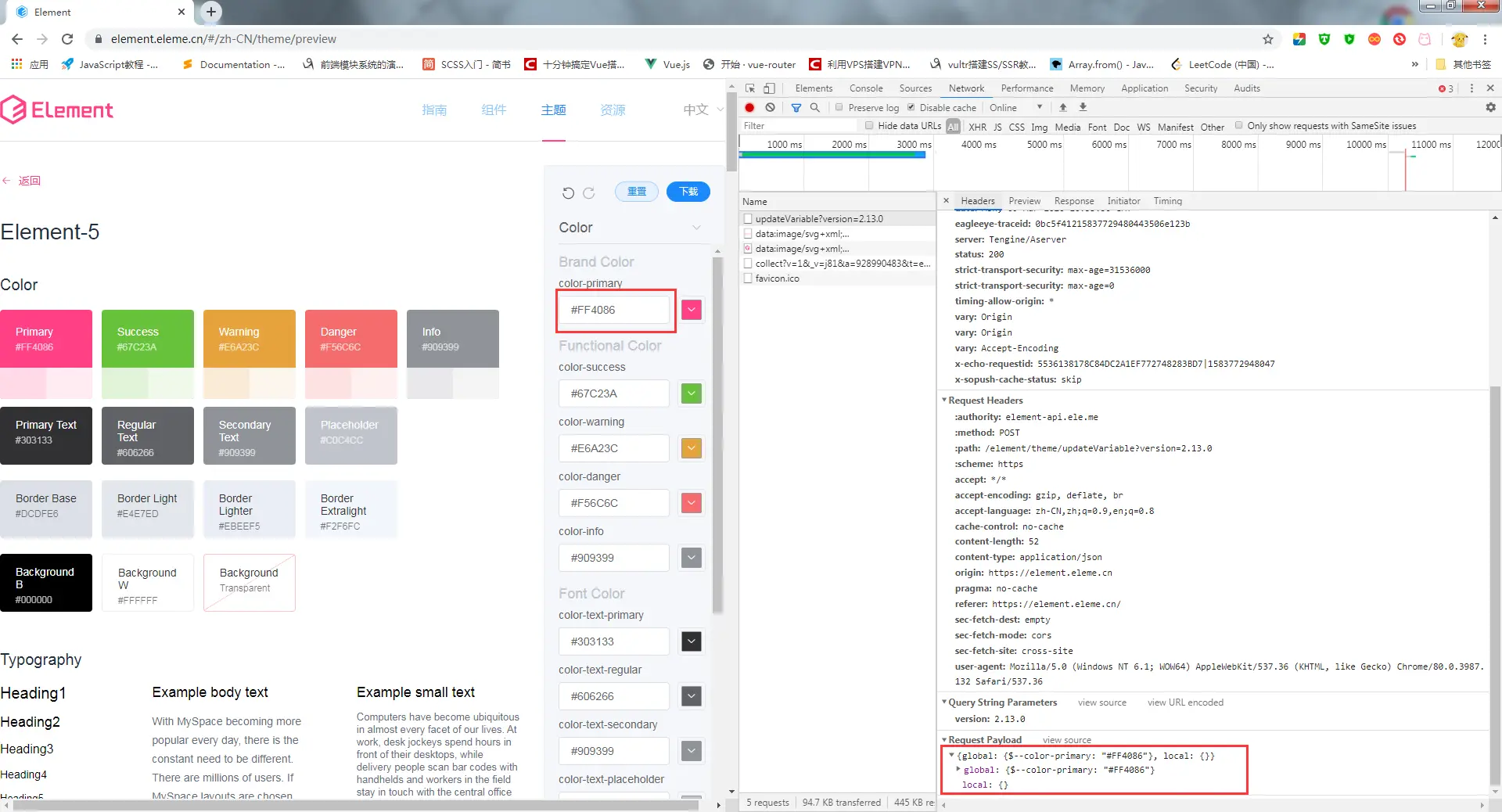
Task: Redo the theme change
Action: coord(589,192)
